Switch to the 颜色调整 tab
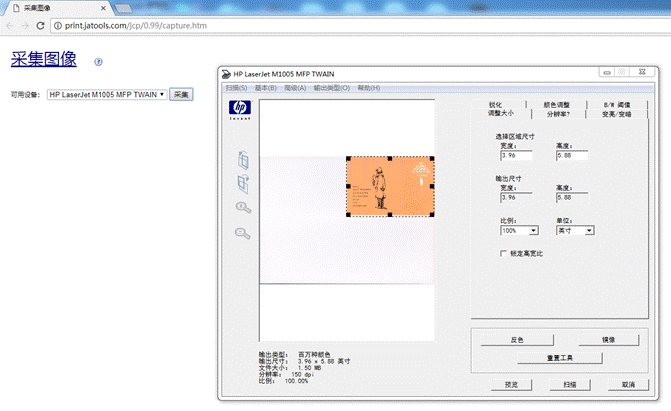The width and height of the screenshot is (671, 411). (x=555, y=104)
